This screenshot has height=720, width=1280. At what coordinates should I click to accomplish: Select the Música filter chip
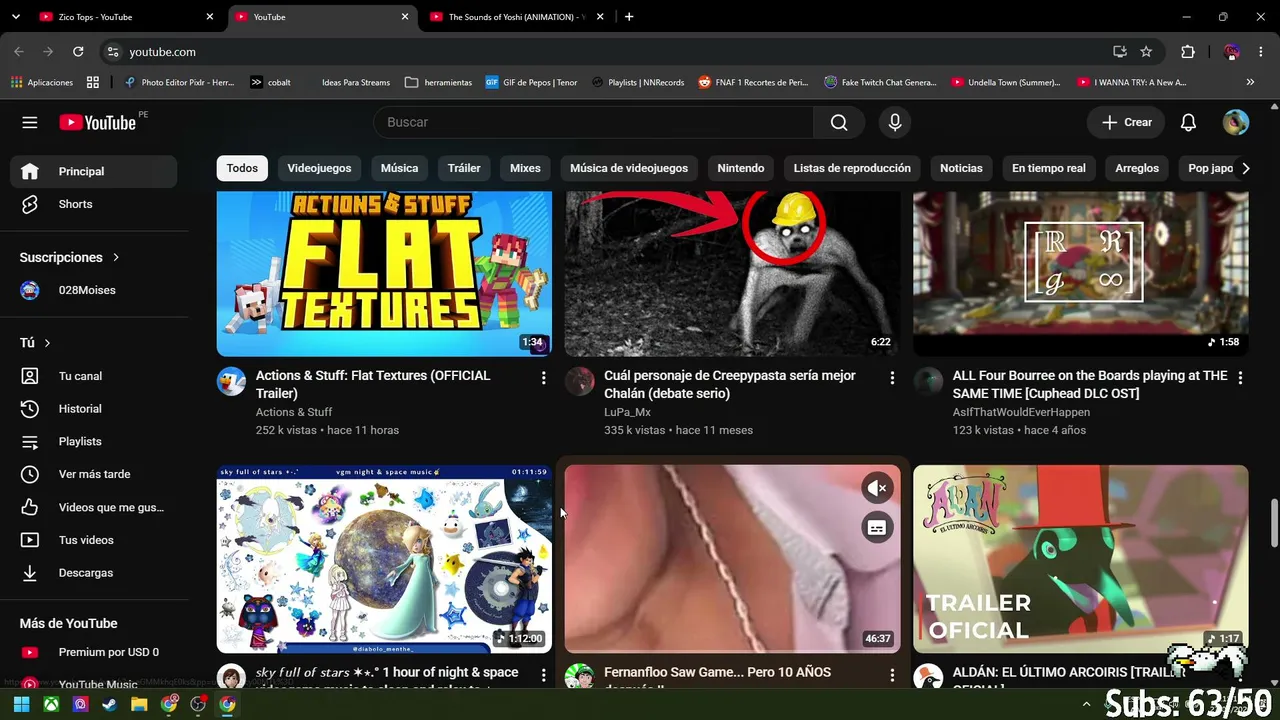(399, 168)
